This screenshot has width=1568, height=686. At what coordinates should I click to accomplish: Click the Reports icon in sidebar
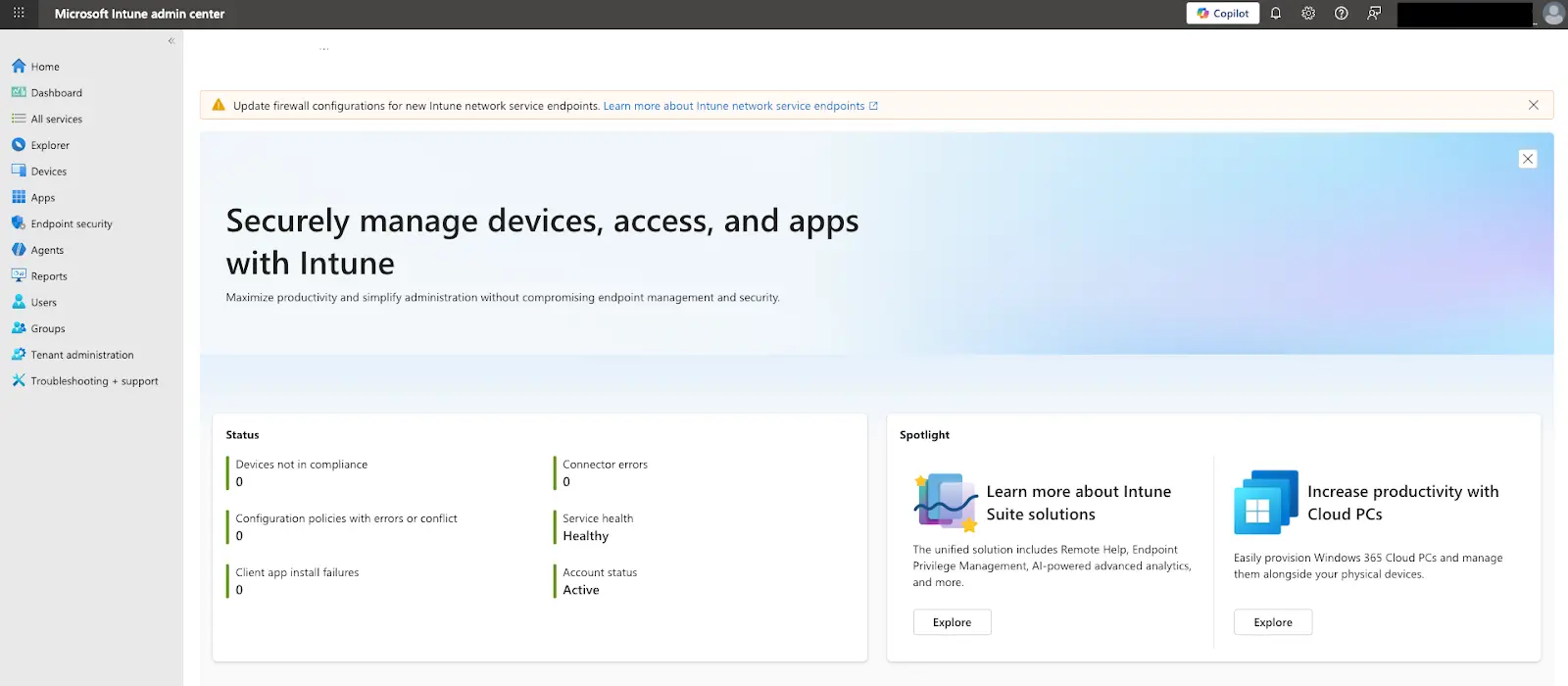19,275
